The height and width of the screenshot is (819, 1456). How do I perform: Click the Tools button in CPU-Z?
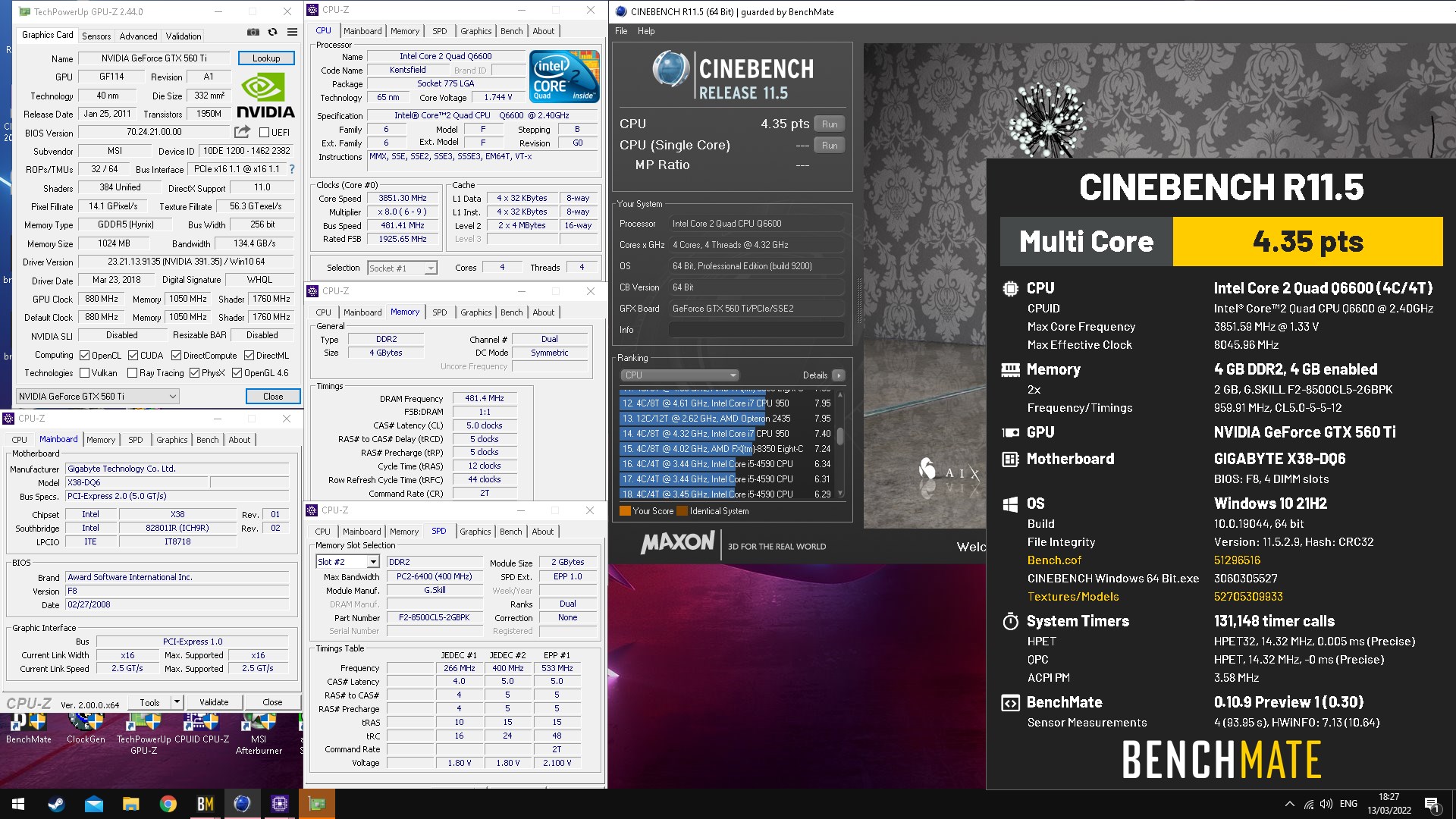tap(149, 702)
